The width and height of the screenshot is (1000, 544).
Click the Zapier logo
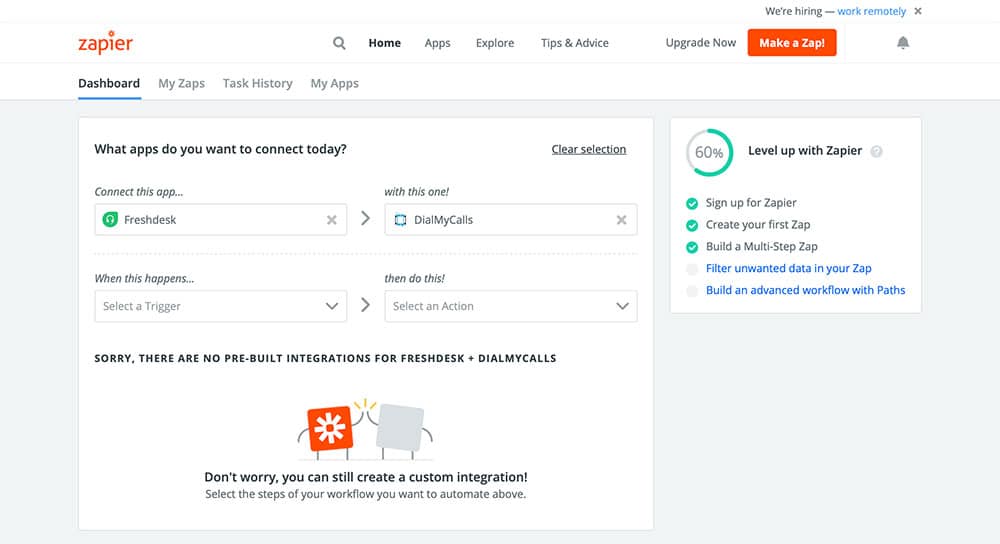pyautogui.click(x=105, y=43)
